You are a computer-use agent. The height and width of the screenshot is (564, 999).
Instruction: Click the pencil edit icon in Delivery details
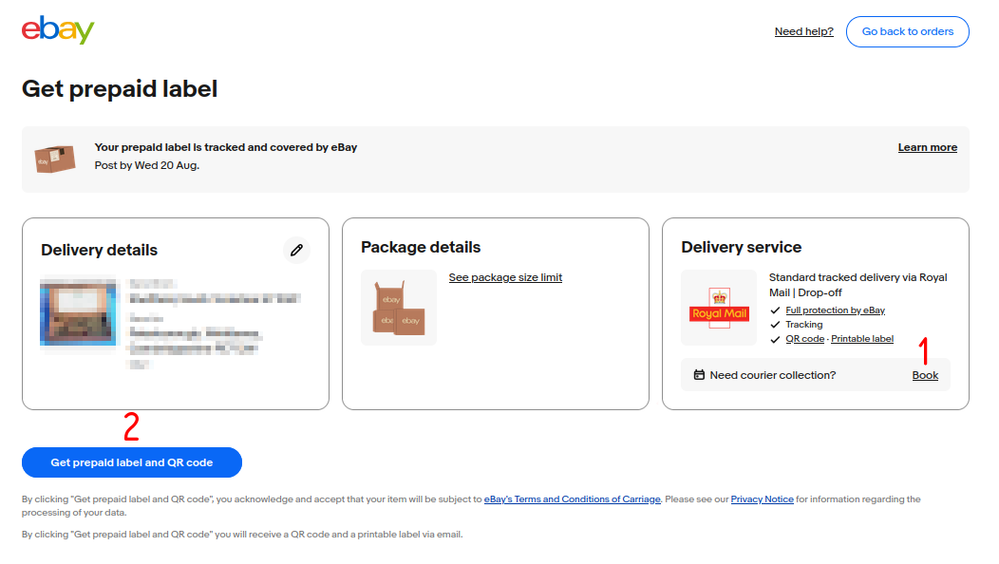pos(296,250)
